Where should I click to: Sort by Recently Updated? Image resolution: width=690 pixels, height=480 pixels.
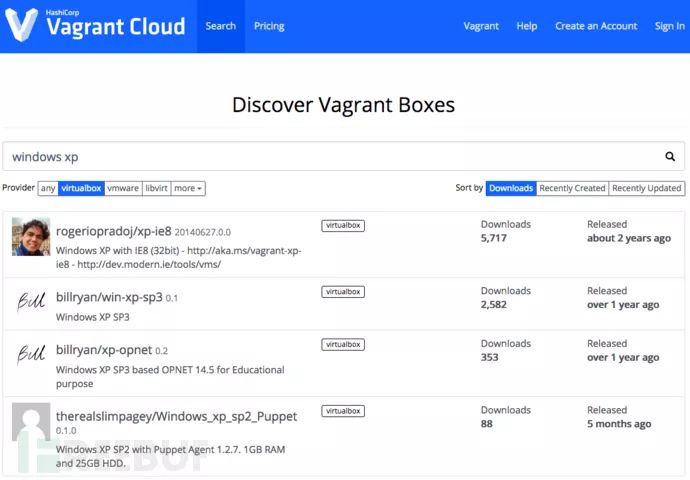647,188
